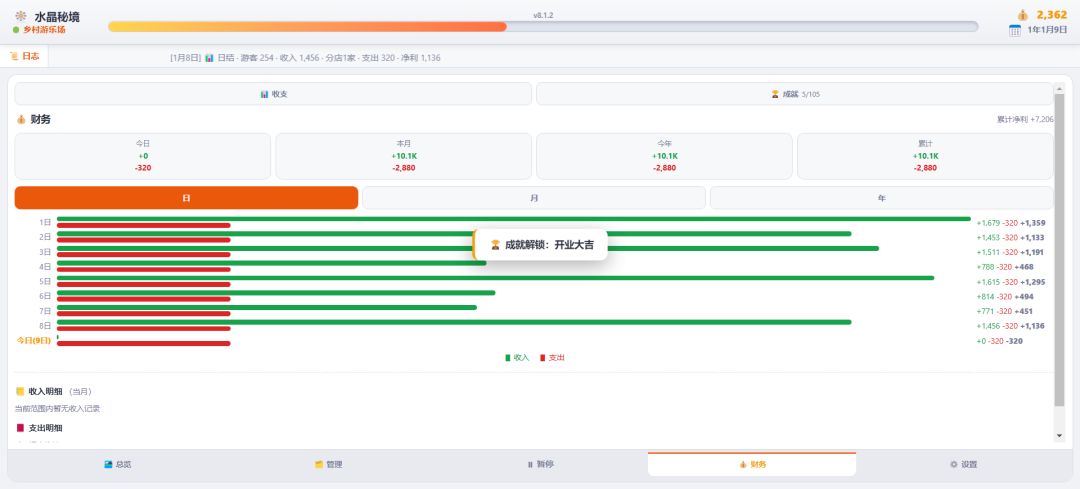Click the calendar icon beside 1年1月9日
The width and height of the screenshot is (1080, 489).
point(1015,30)
